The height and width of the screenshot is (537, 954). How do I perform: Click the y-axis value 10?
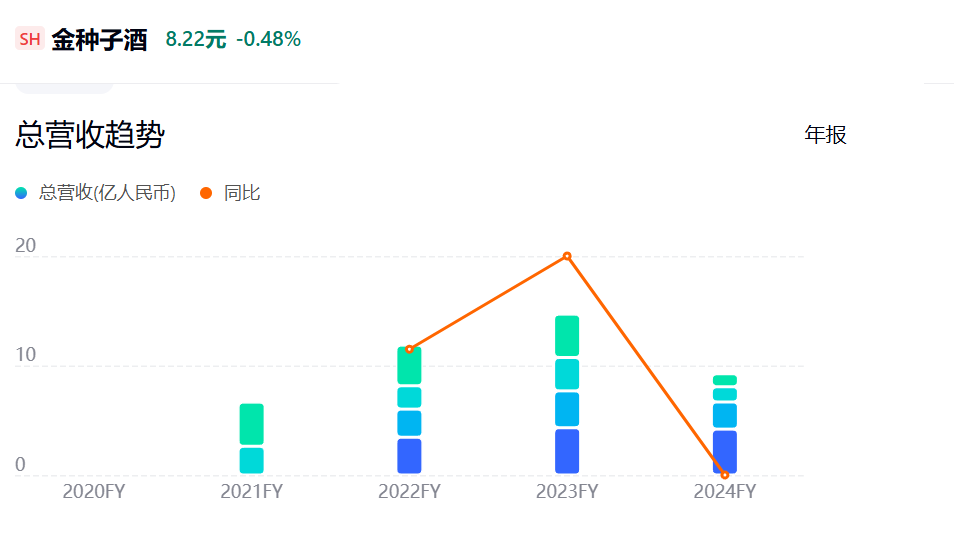[x=26, y=355]
